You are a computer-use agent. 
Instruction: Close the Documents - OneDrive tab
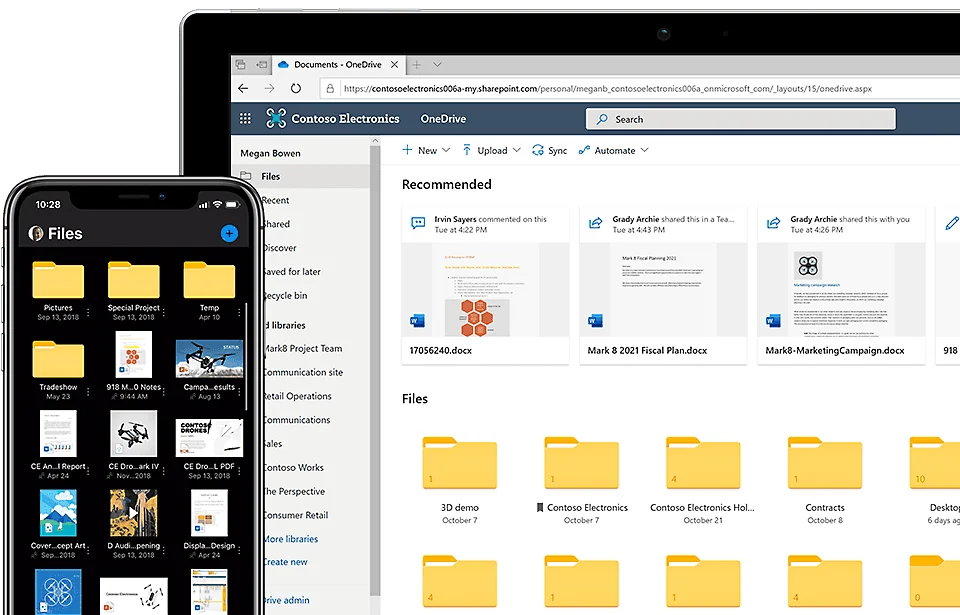[x=394, y=64]
